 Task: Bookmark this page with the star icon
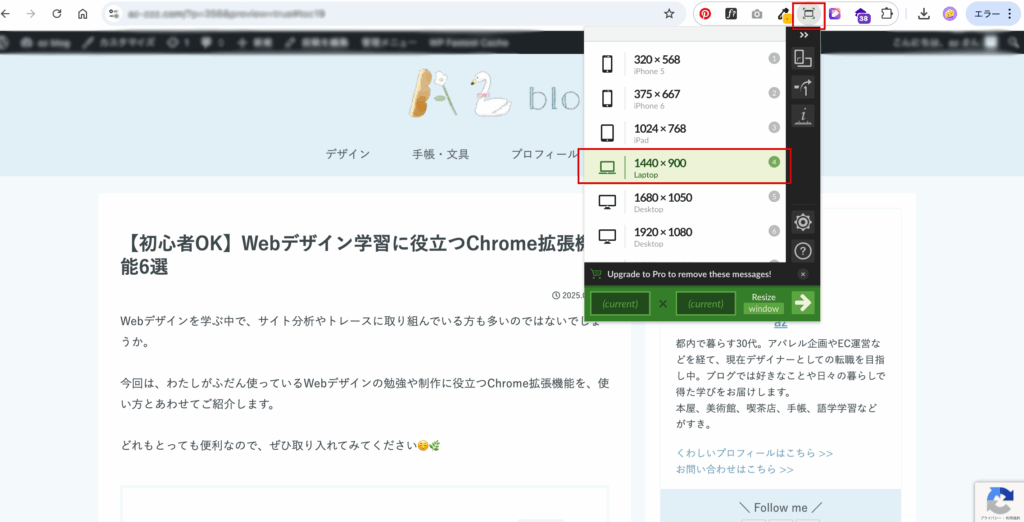click(669, 14)
